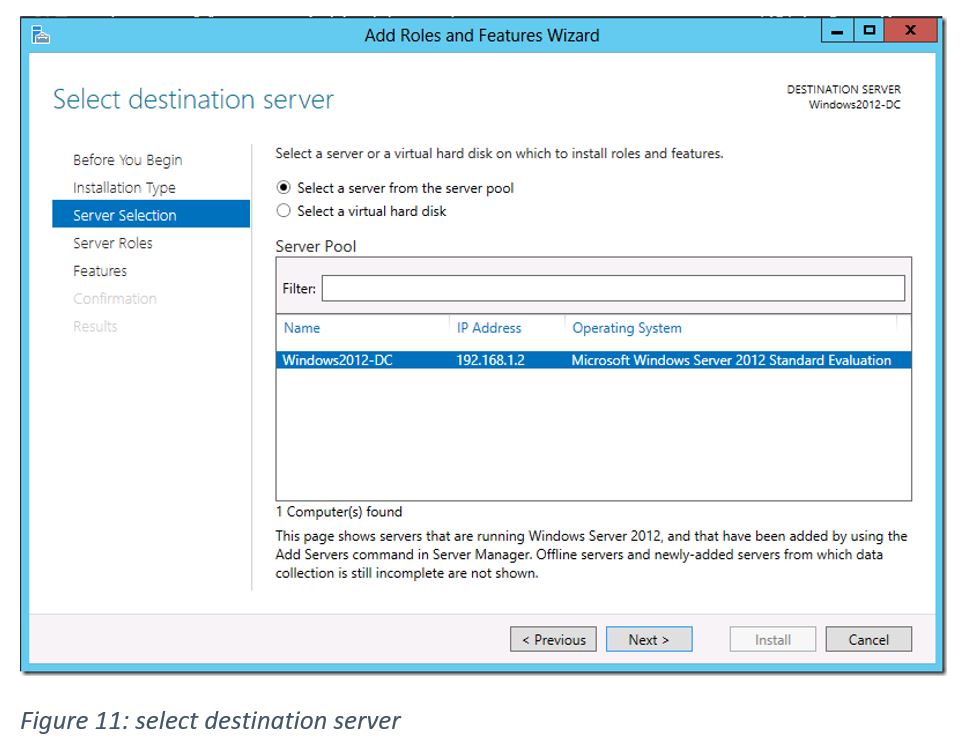Sort server pool by IP Address column
Image resolution: width=970 pixels, height=742 pixels.
coord(489,328)
